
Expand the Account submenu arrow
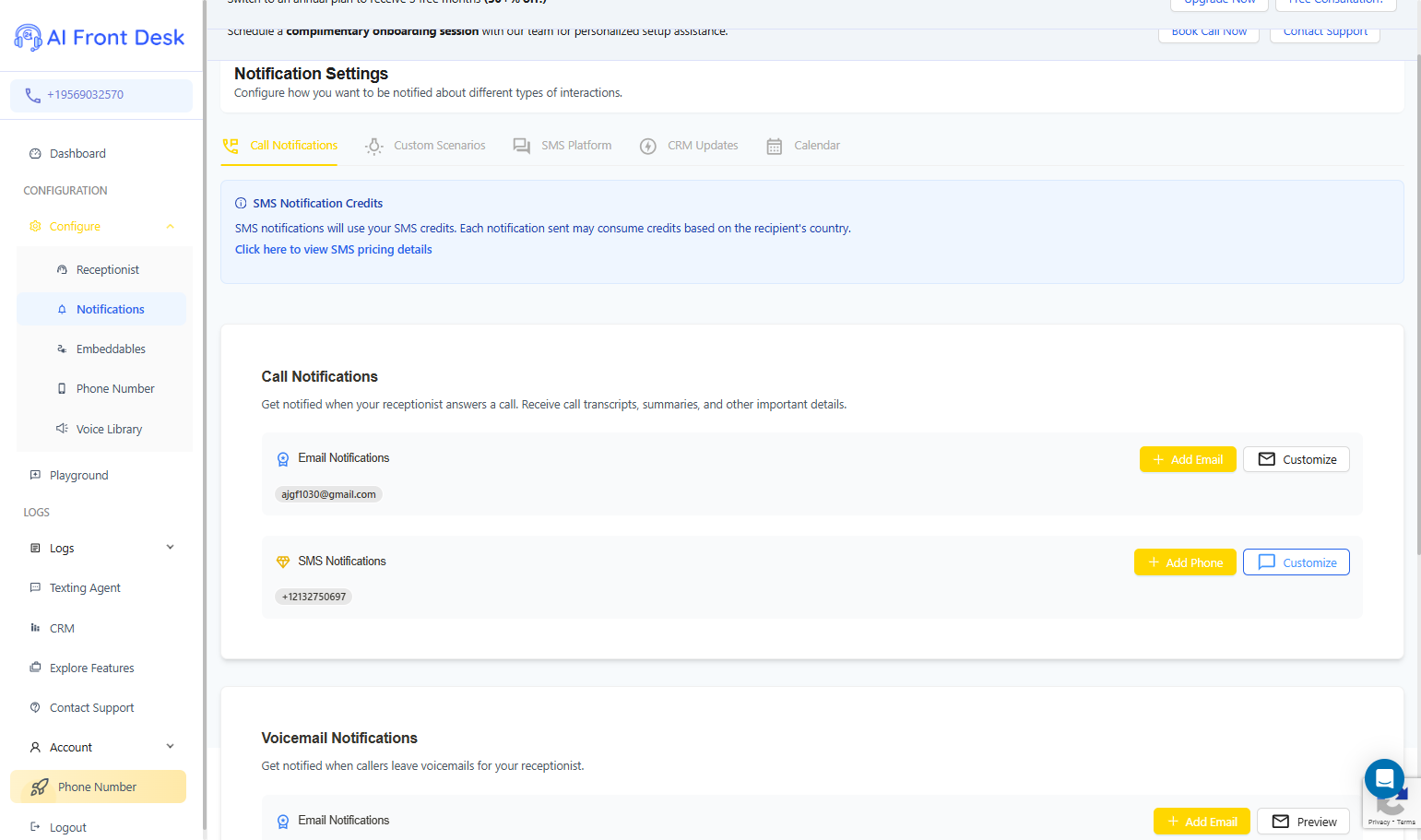(170, 747)
